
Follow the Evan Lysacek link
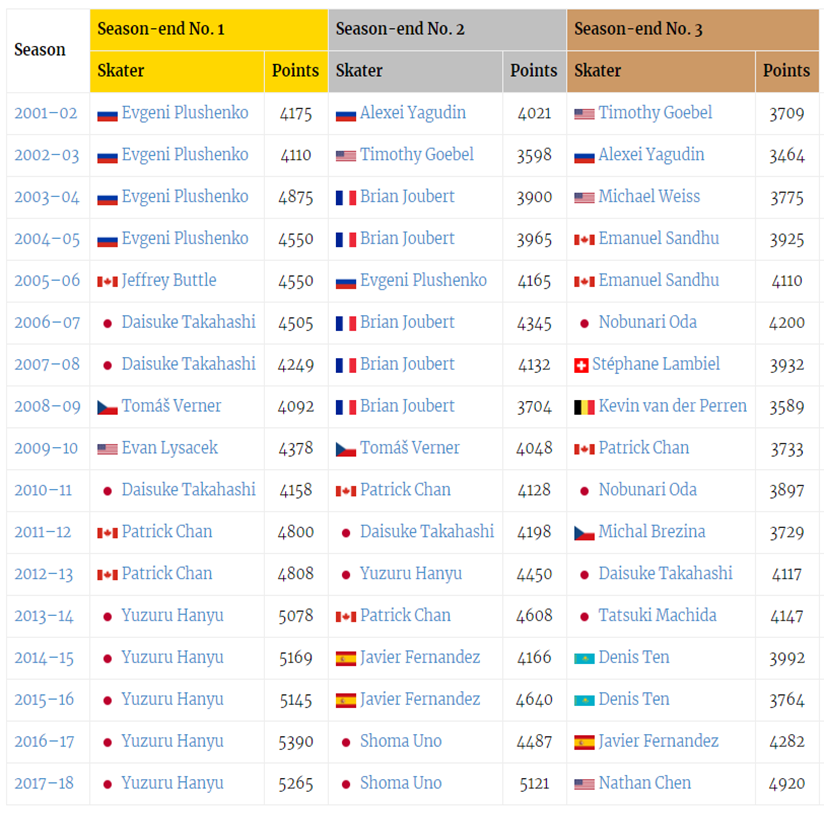tap(169, 448)
